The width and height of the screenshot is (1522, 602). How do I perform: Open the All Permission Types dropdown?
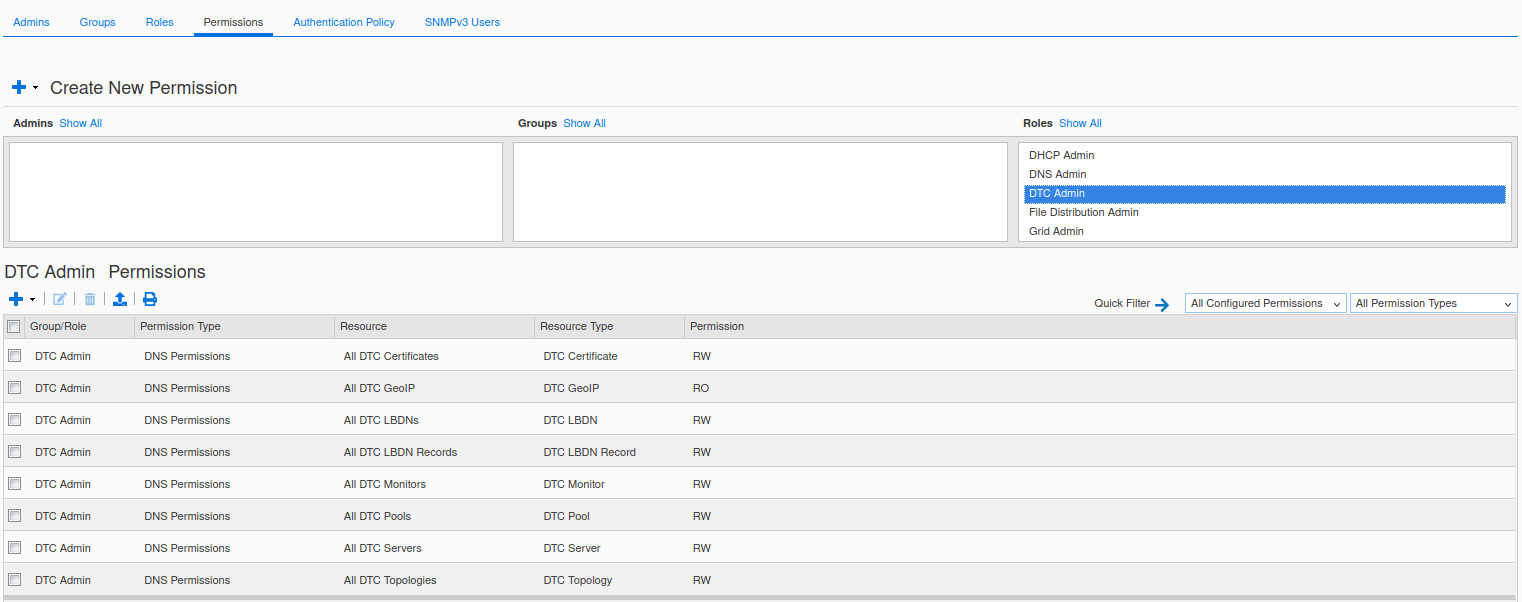1433,303
